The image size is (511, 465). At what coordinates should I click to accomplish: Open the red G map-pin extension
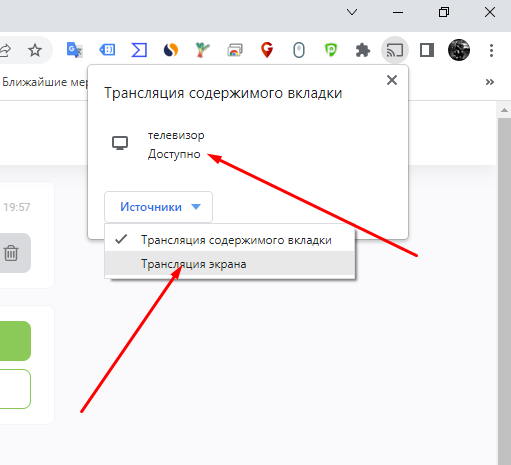pyautogui.click(x=267, y=50)
